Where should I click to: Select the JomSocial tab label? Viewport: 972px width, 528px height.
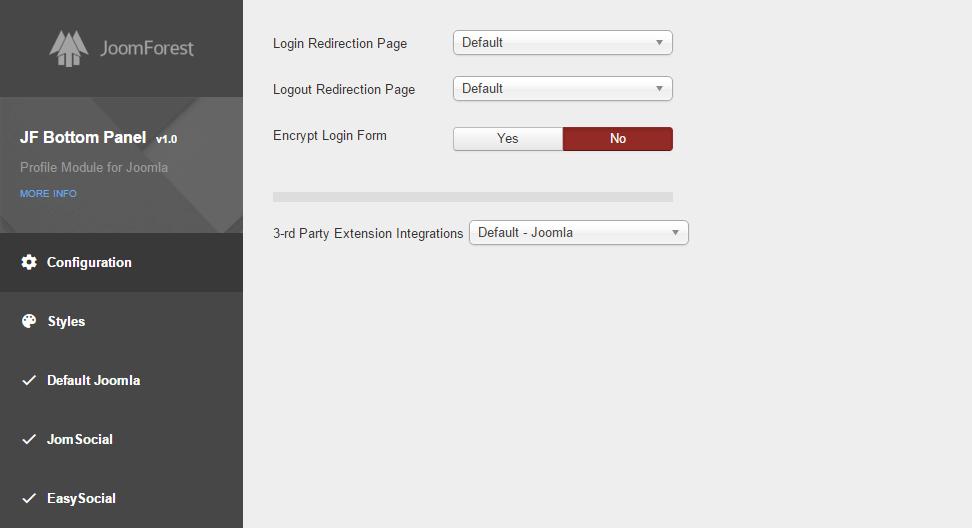[x=80, y=440]
